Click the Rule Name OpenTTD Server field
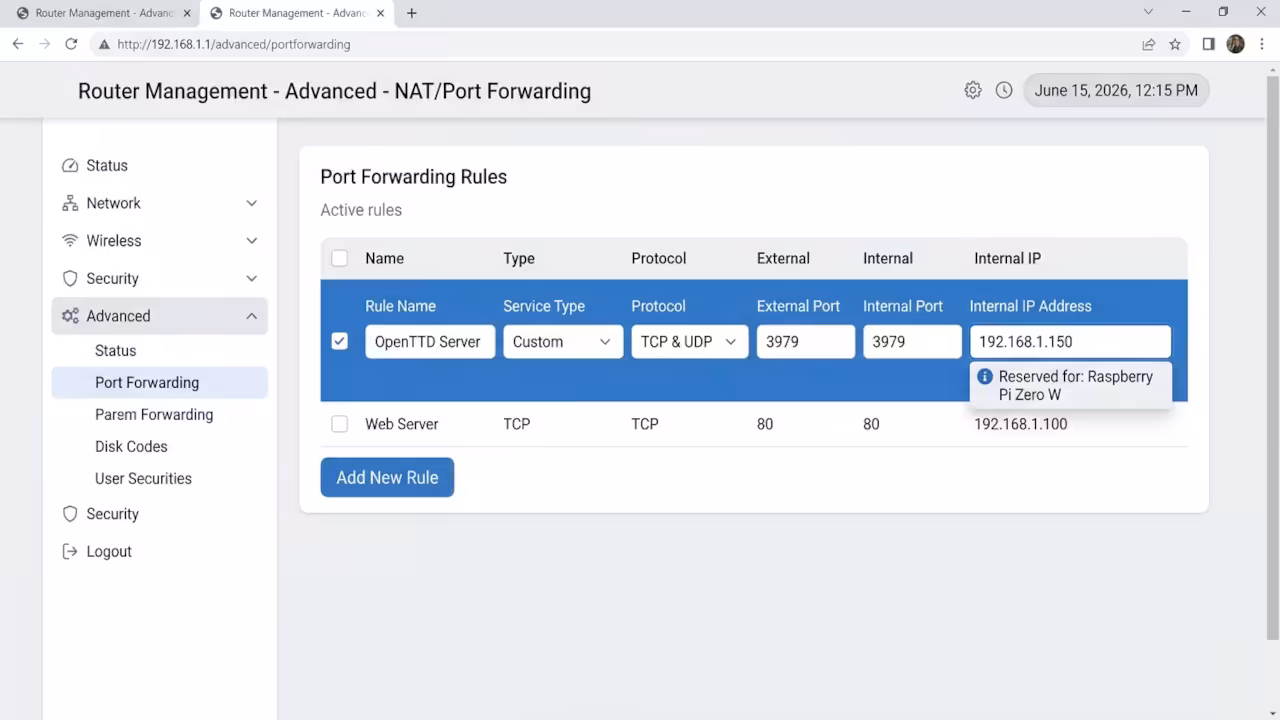The image size is (1280, 720). [430, 342]
